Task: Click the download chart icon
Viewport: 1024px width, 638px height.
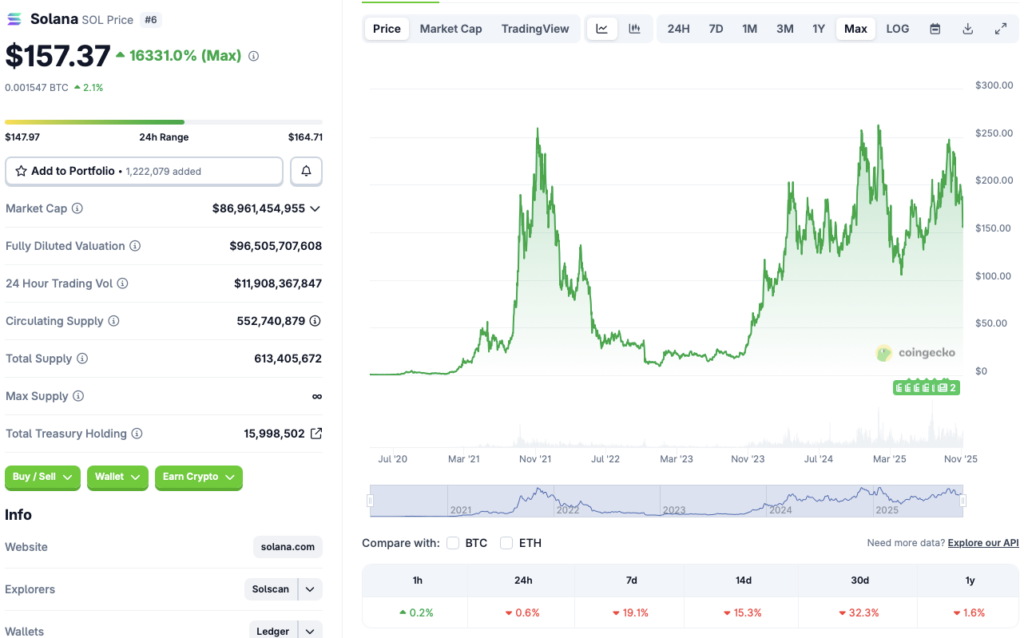Action: [x=967, y=29]
